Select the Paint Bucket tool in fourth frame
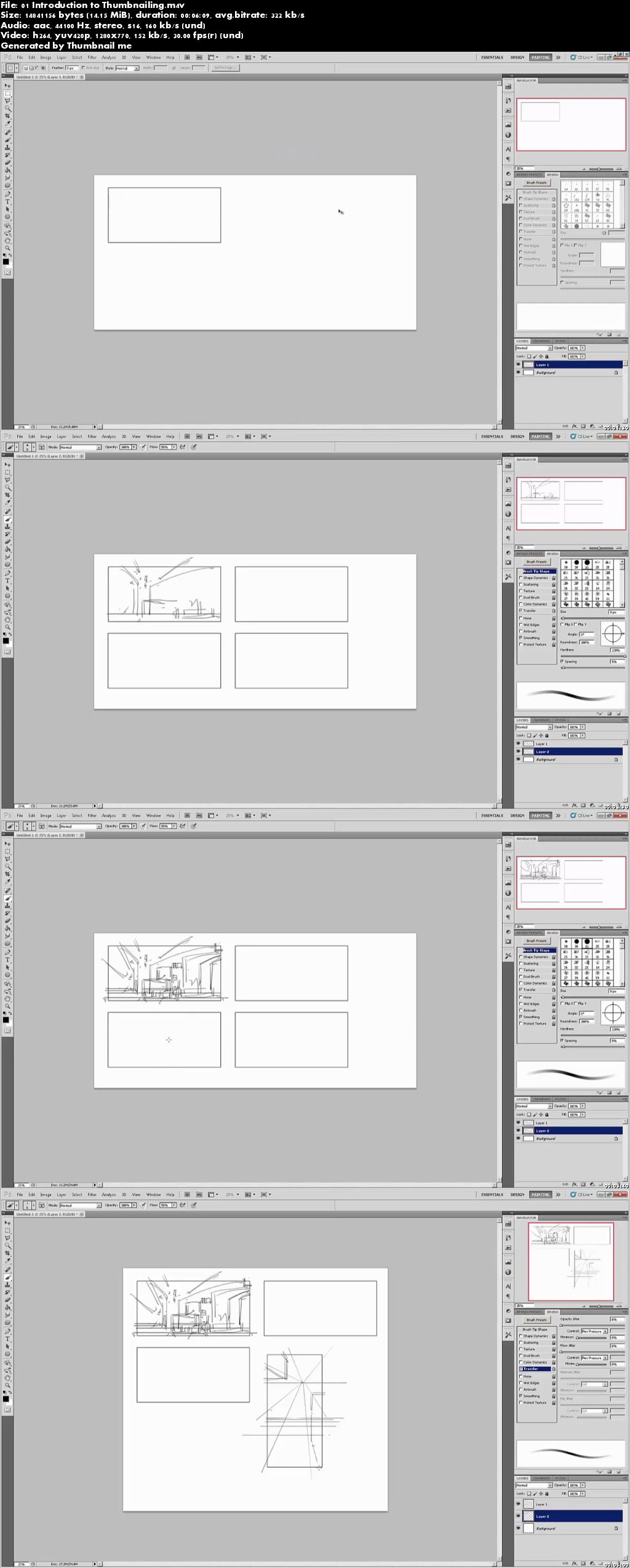630x1568 pixels. coord(7,1308)
